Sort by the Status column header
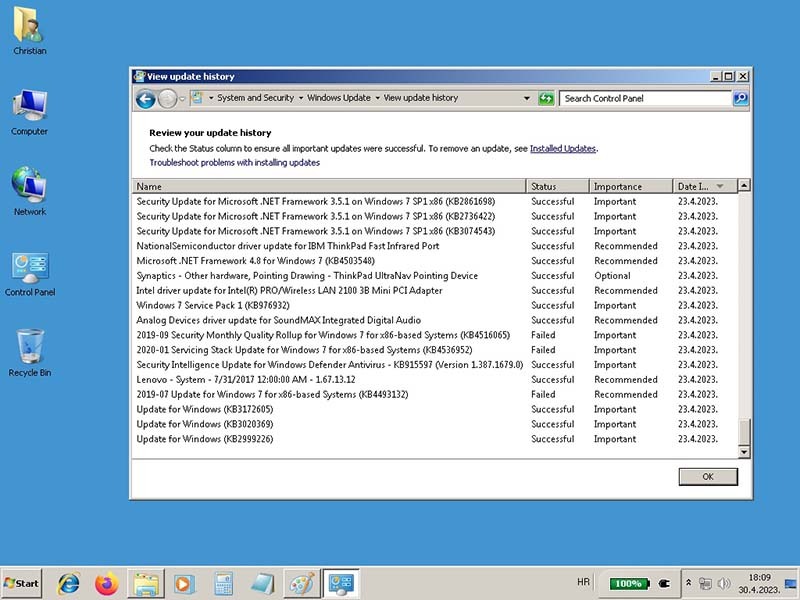Viewport: 800px width, 600px height. pyautogui.click(x=556, y=186)
